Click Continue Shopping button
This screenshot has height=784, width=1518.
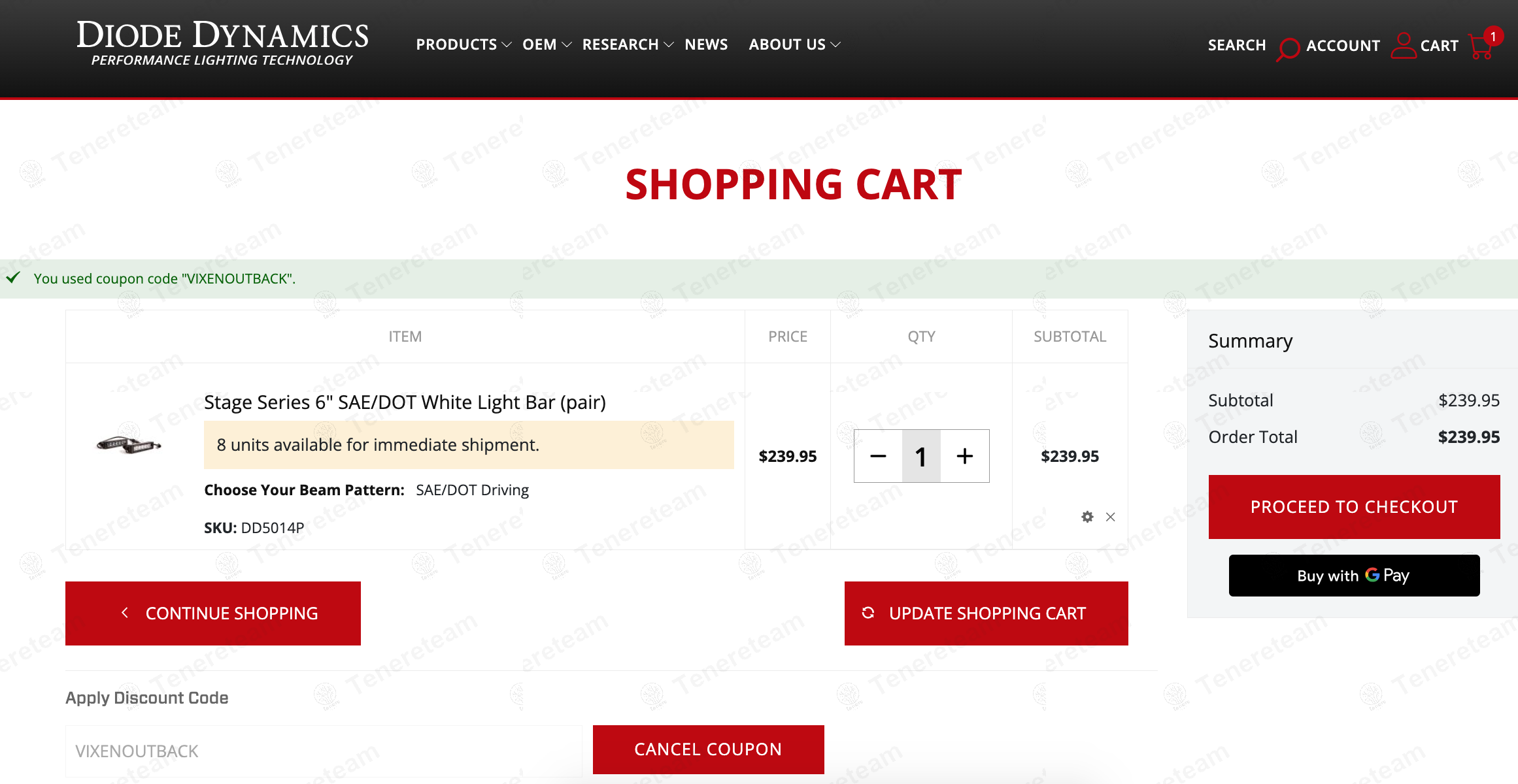point(213,613)
